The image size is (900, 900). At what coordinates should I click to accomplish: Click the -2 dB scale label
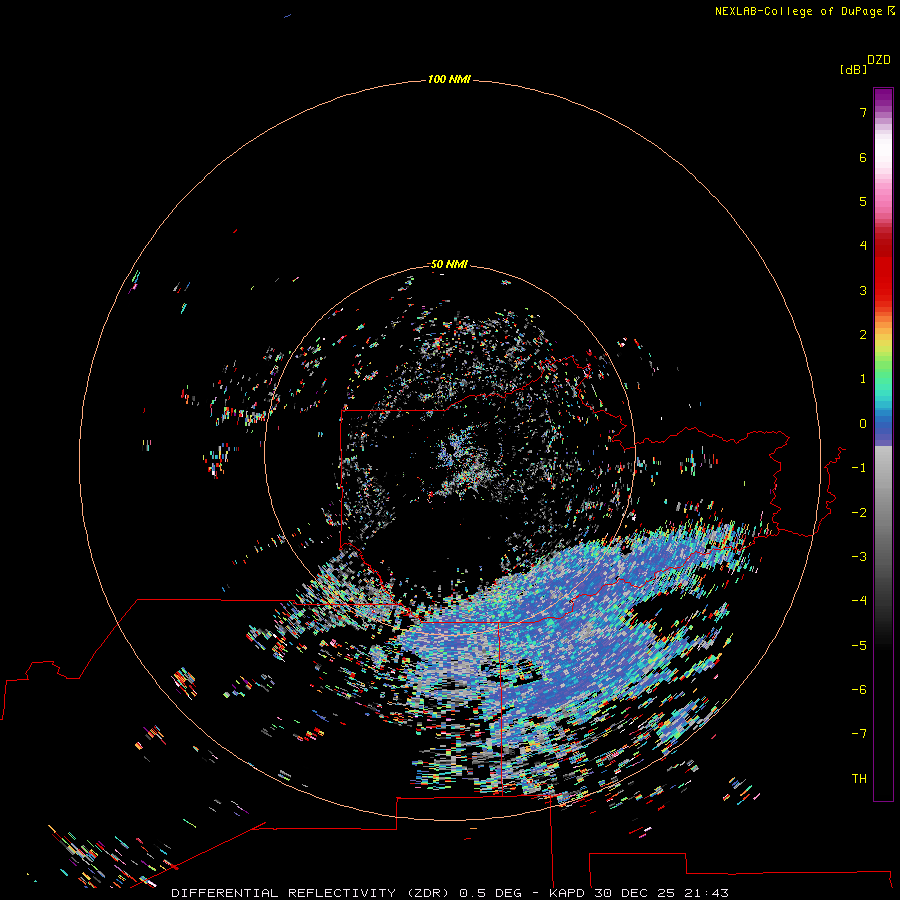[x=859, y=513]
